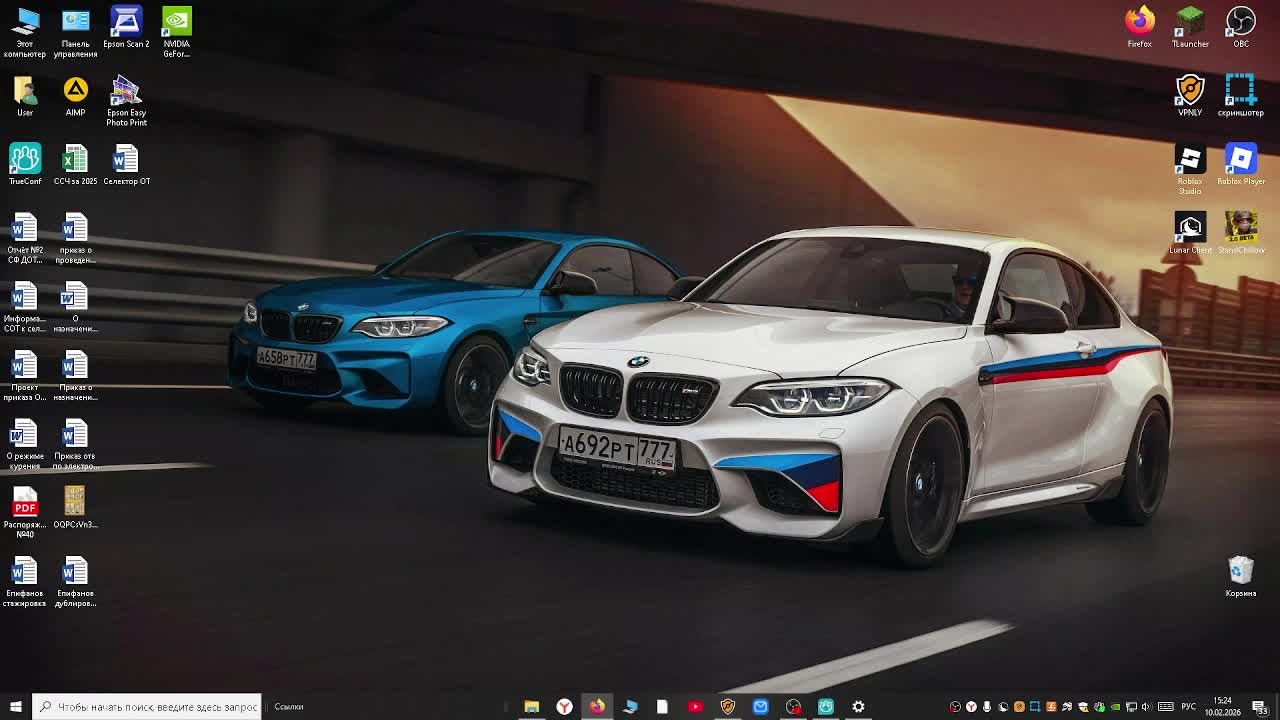
Task: Launch OBS desktop shortcut
Action: [1241, 27]
